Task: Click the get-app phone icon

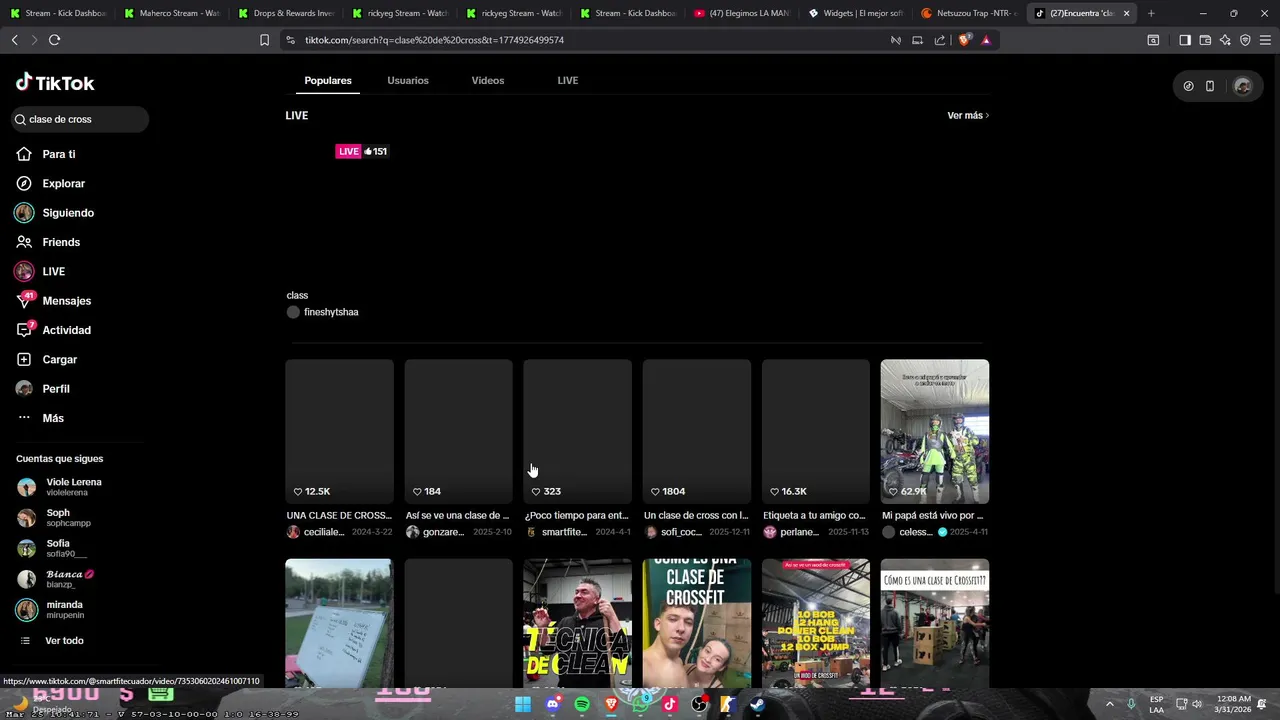Action: (x=1209, y=86)
